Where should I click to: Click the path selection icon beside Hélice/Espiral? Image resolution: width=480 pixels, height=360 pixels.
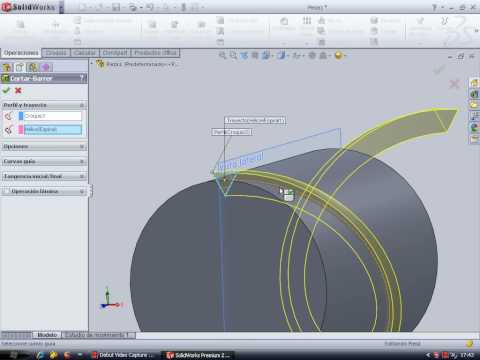pyautogui.click(x=9, y=130)
